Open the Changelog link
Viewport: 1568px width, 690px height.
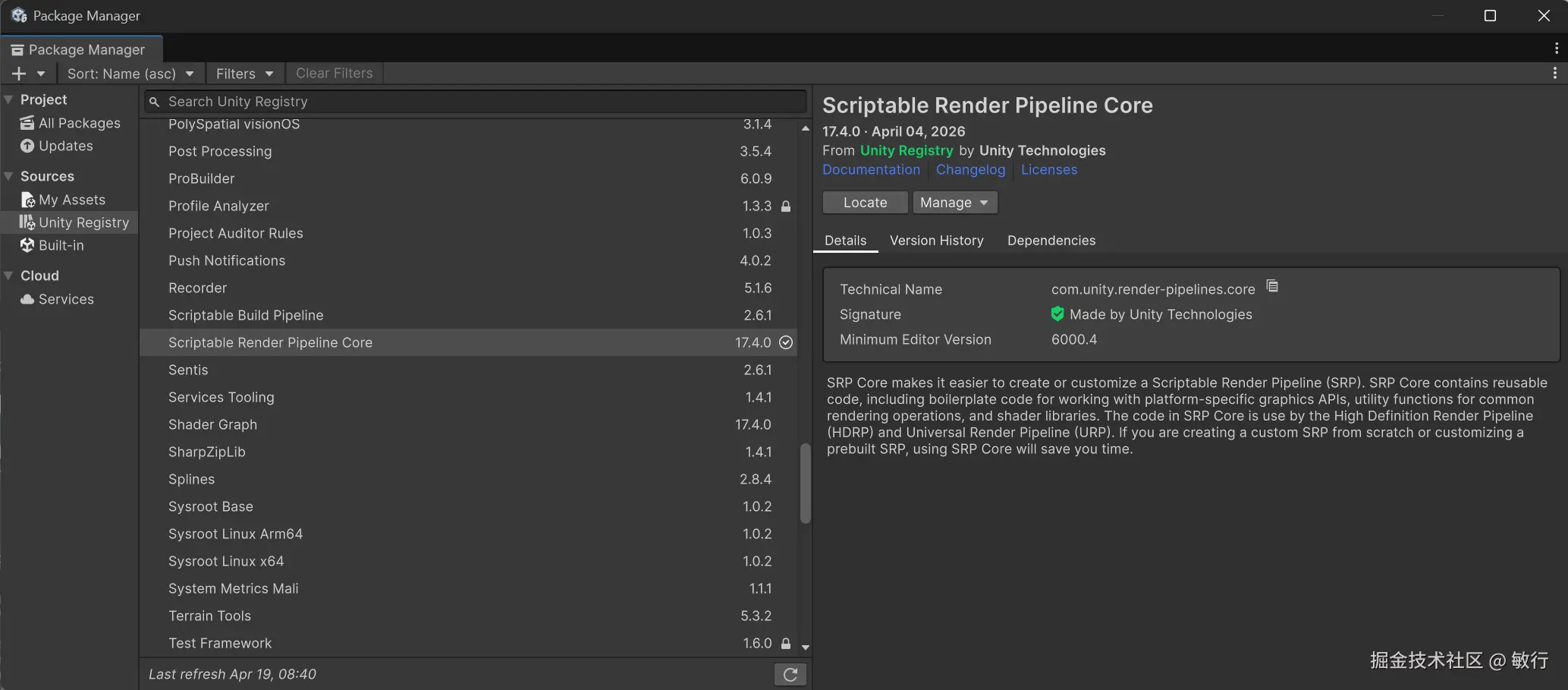[970, 170]
